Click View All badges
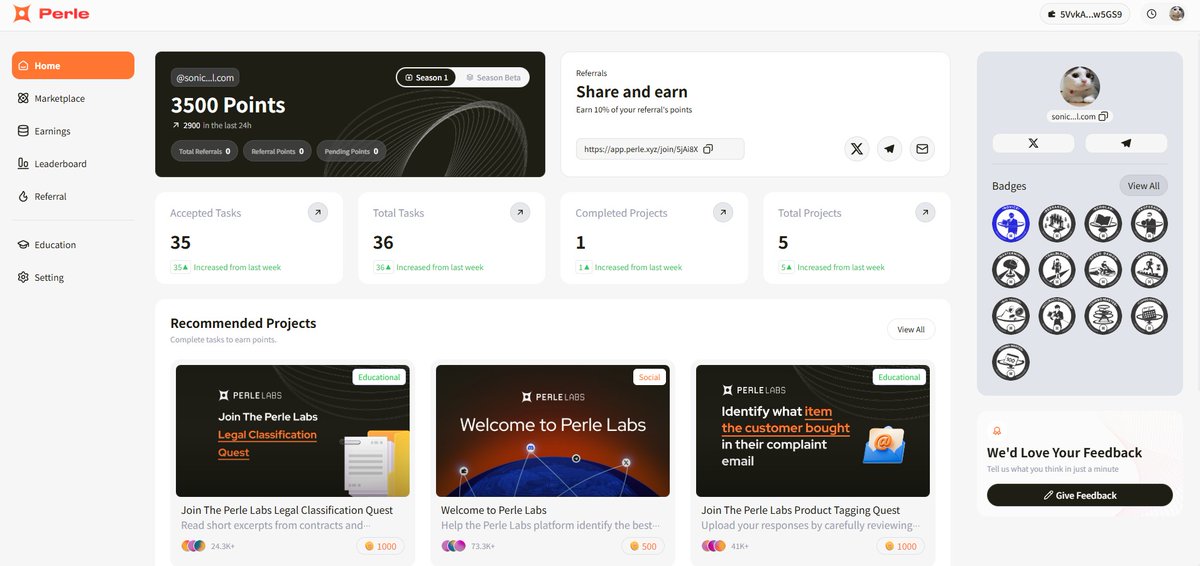1200x566 pixels. click(1143, 186)
